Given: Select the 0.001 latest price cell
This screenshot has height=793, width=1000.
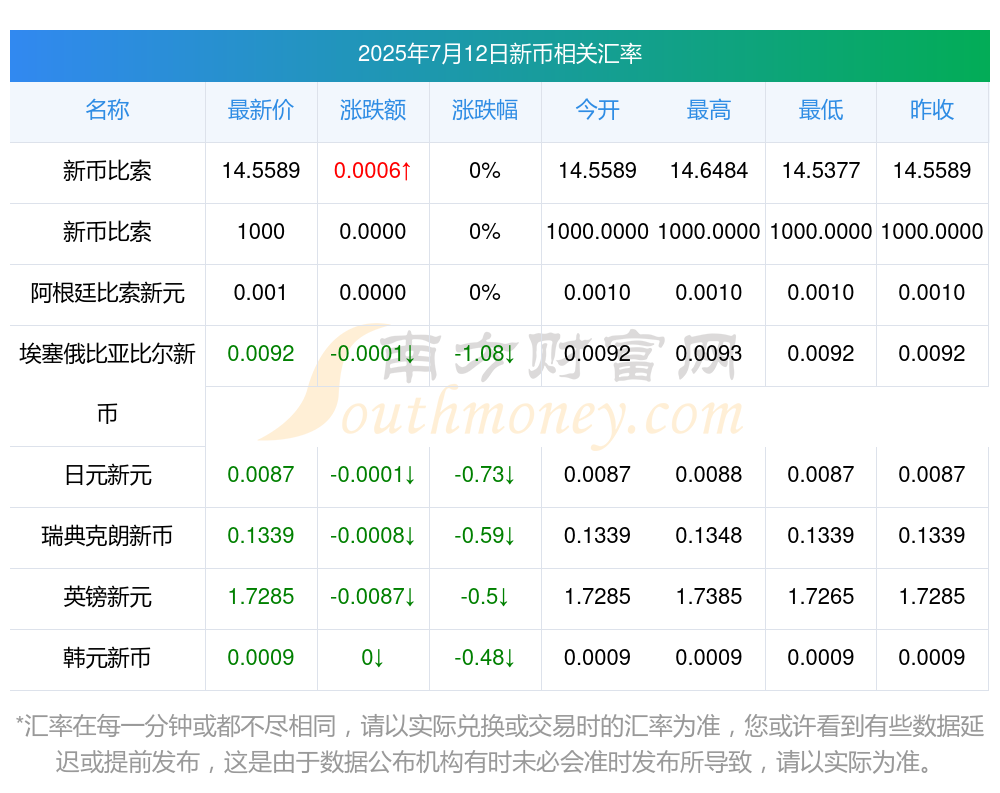Looking at the screenshot, I should (x=261, y=293).
